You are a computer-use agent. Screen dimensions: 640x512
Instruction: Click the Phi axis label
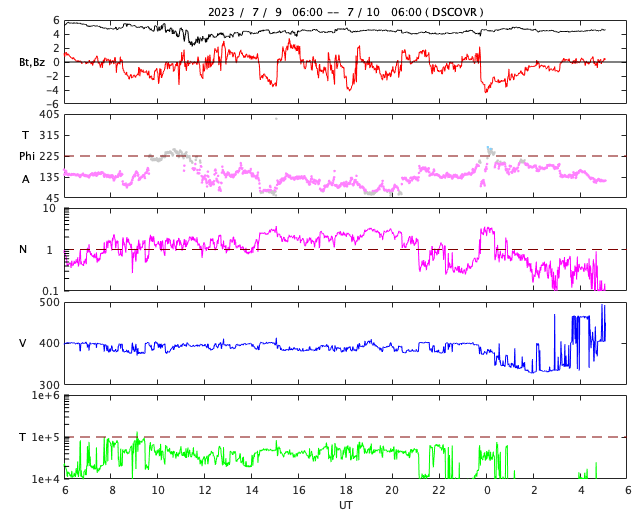(29, 156)
